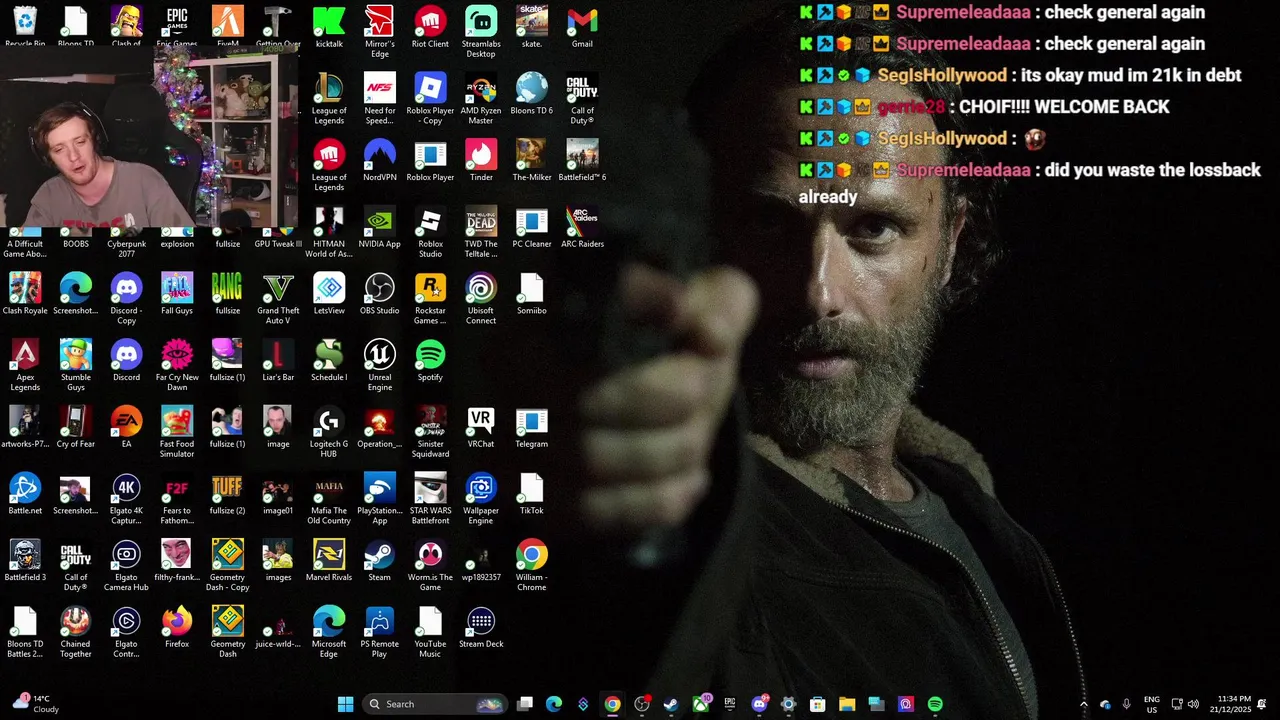
Task: Launch Kicktalk from the desktop
Action: 329,26
